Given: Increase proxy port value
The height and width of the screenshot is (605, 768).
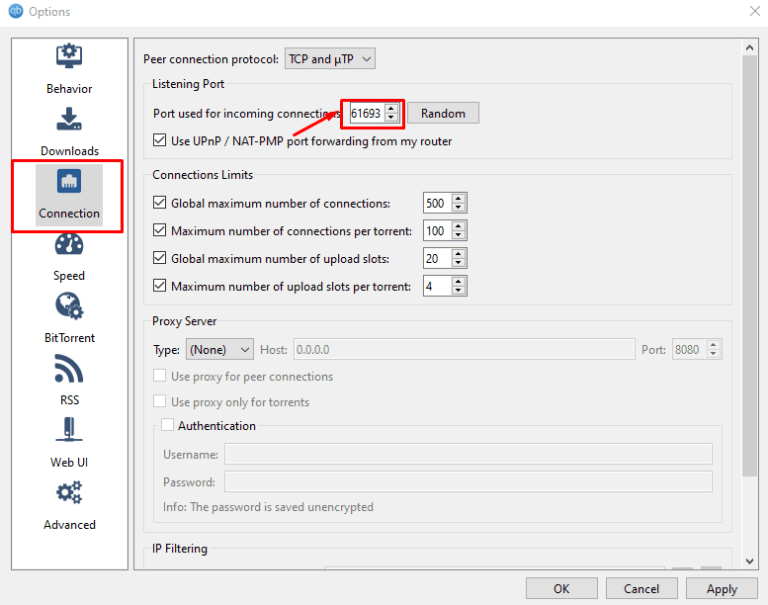Looking at the screenshot, I should tap(714, 345).
